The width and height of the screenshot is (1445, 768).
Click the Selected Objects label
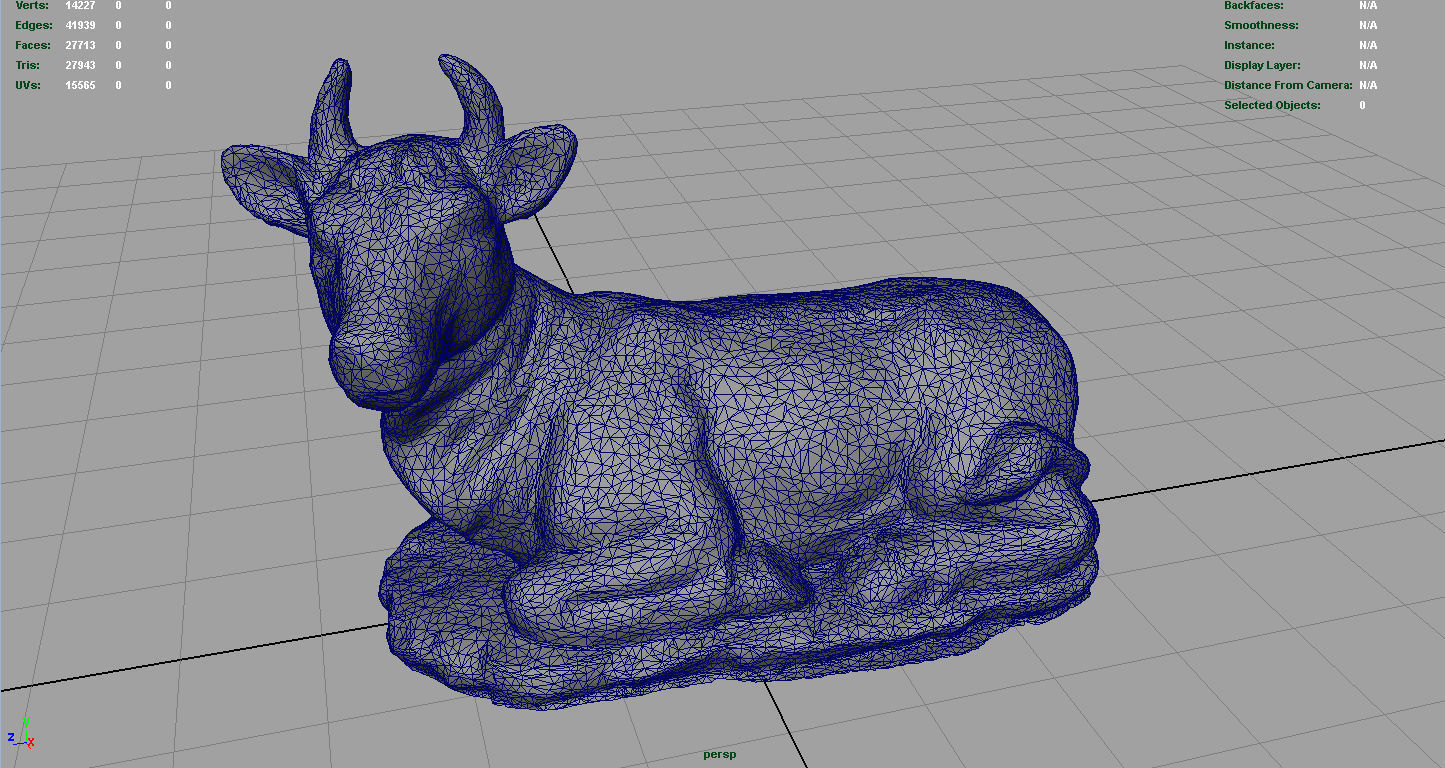(x=1272, y=105)
